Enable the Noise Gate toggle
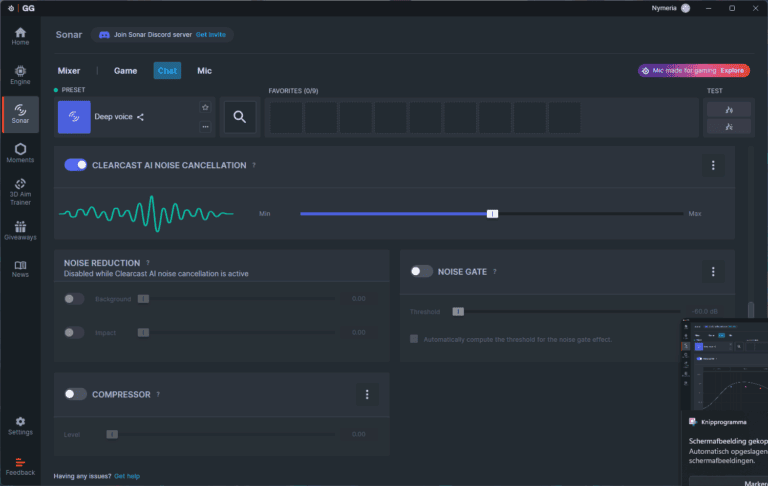 pos(421,271)
